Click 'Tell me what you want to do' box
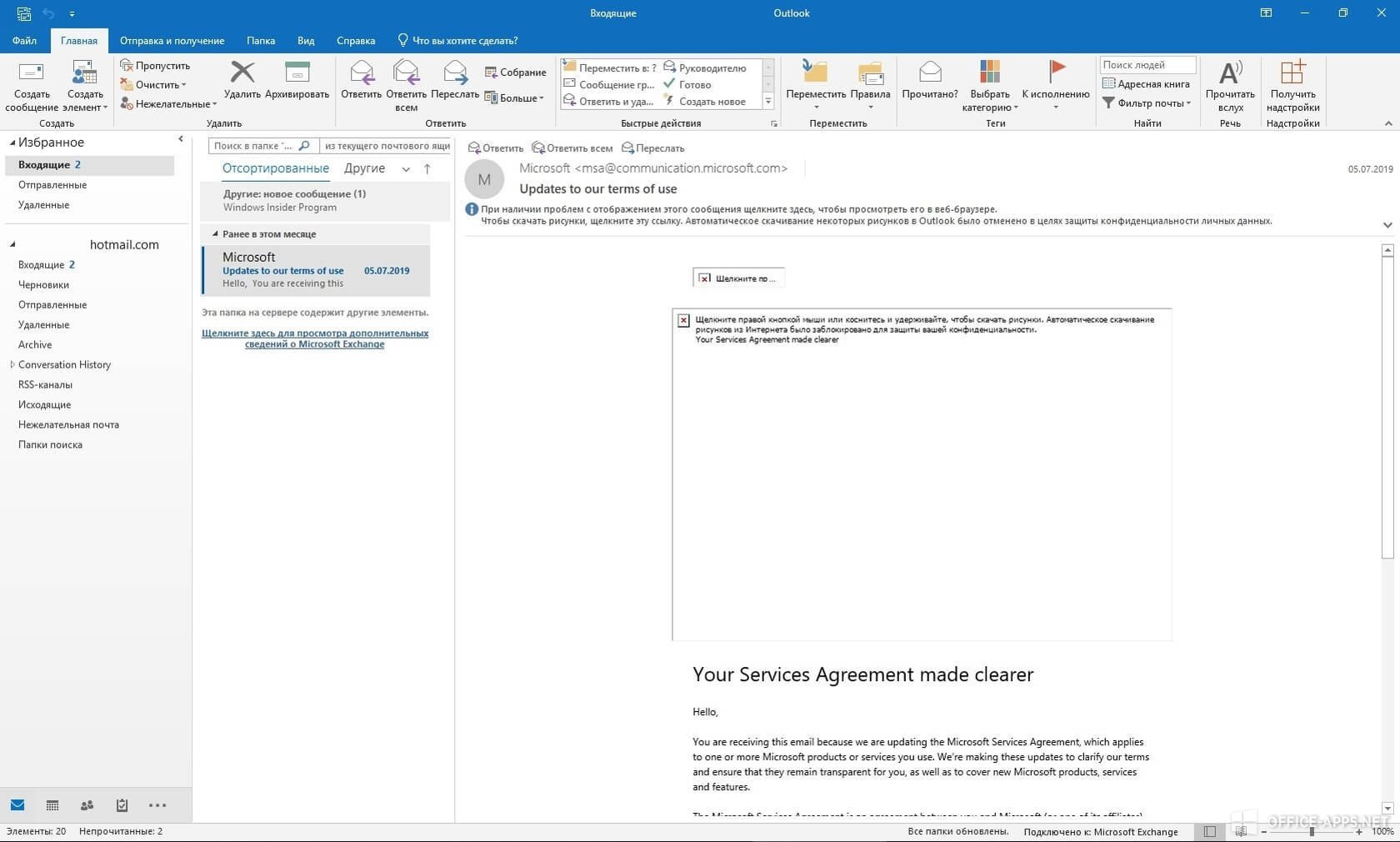 click(x=457, y=40)
